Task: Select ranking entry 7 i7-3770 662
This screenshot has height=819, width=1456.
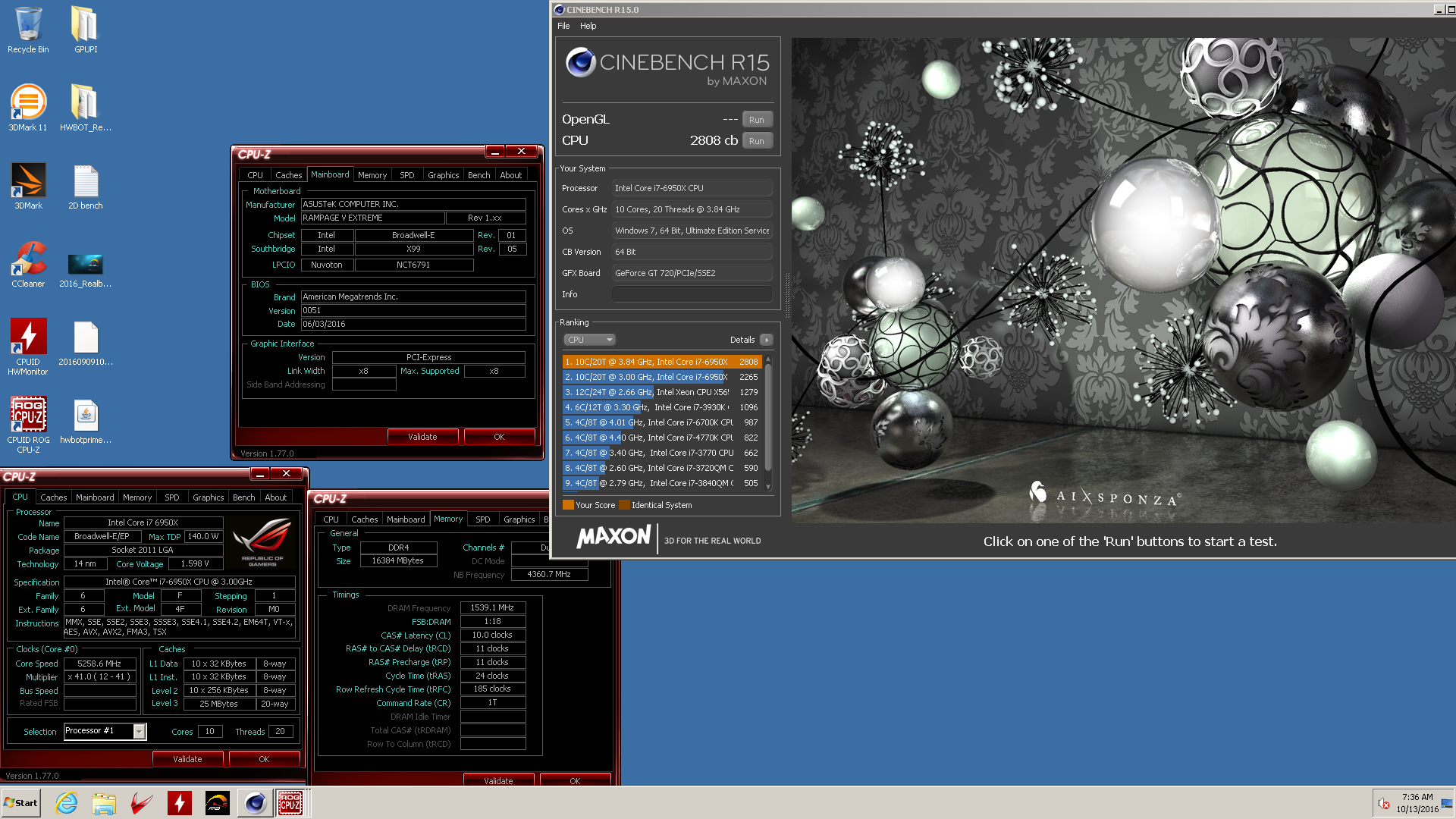Action: [x=661, y=453]
